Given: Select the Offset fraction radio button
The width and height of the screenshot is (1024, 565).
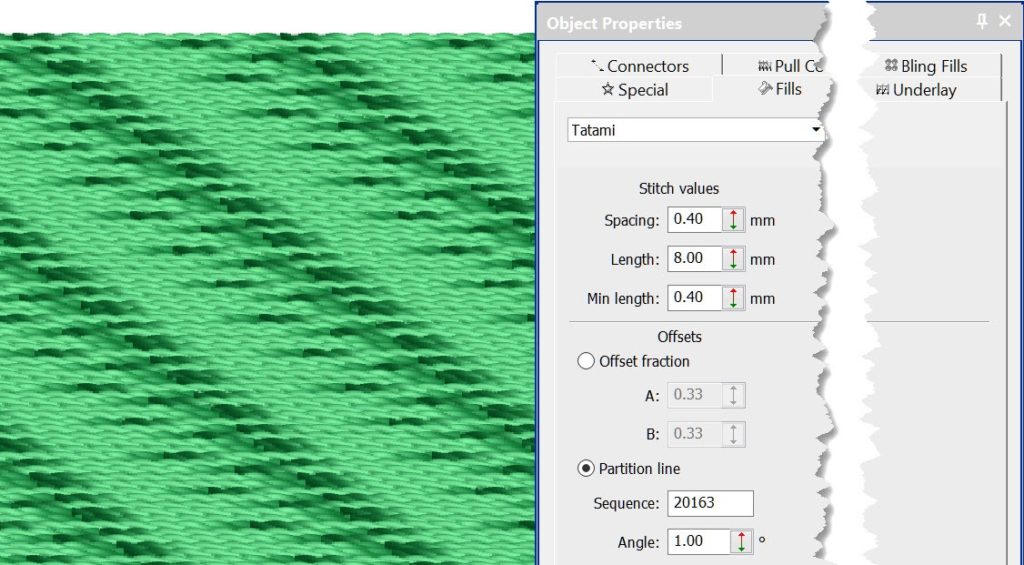Looking at the screenshot, I should point(587,361).
